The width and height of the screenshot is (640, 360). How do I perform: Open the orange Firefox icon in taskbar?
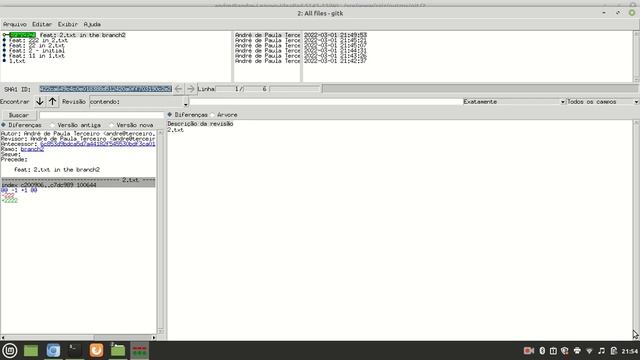[x=96, y=351]
